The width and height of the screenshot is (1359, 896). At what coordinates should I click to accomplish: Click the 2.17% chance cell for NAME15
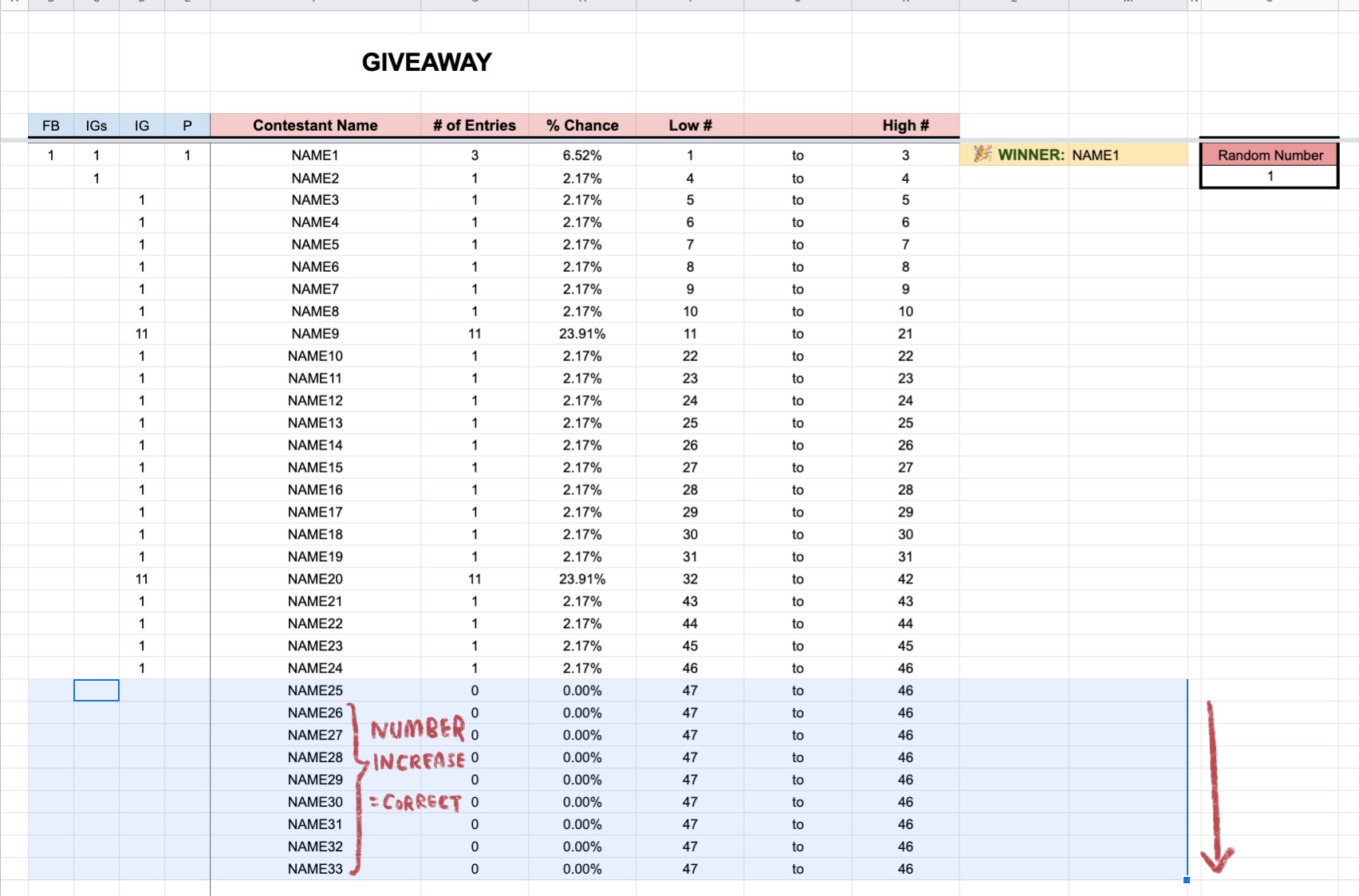[582, 468]
